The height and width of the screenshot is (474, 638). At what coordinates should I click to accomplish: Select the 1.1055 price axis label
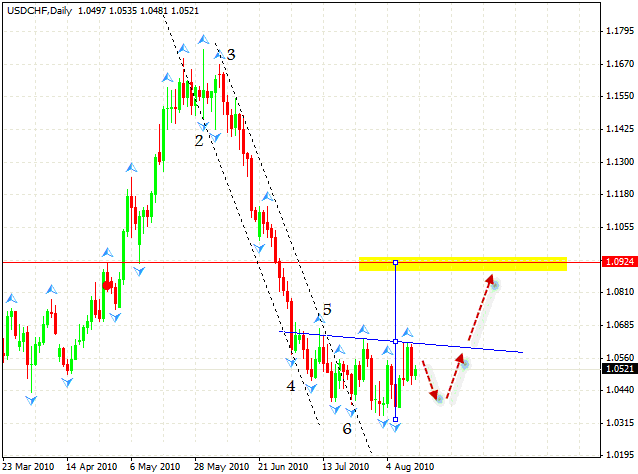pyautogui.click(x=620, y=227)
